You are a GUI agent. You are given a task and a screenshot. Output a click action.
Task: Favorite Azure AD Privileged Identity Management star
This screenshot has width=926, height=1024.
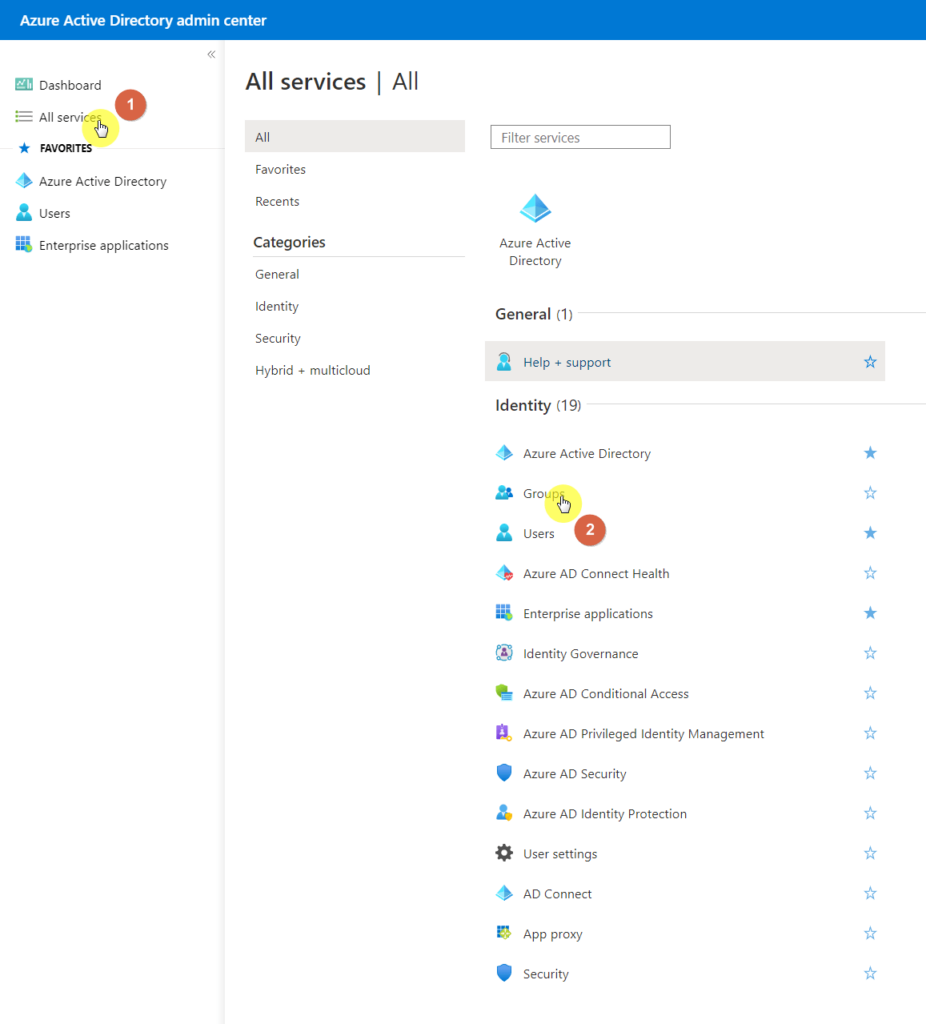[870, 733]
